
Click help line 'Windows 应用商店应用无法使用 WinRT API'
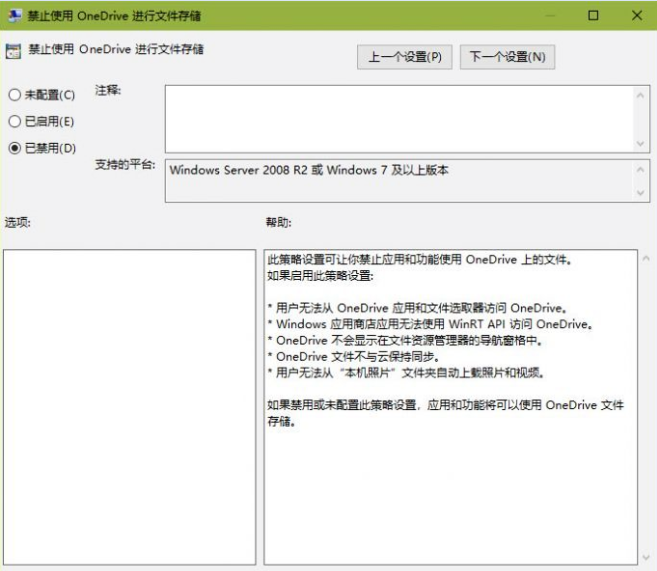pyautogui.click(x=391, y=324)
